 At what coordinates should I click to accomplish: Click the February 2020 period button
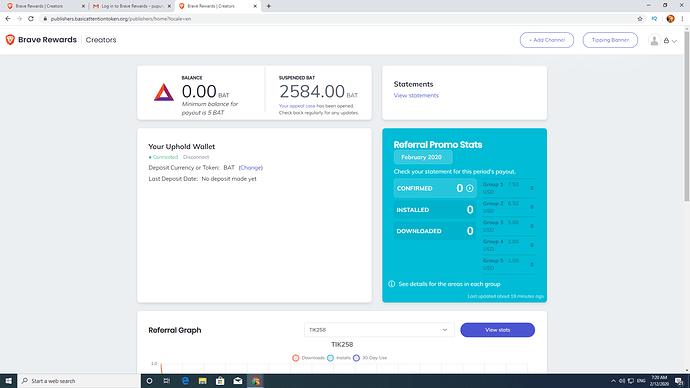pyautogui.click(x=422, y=157)
